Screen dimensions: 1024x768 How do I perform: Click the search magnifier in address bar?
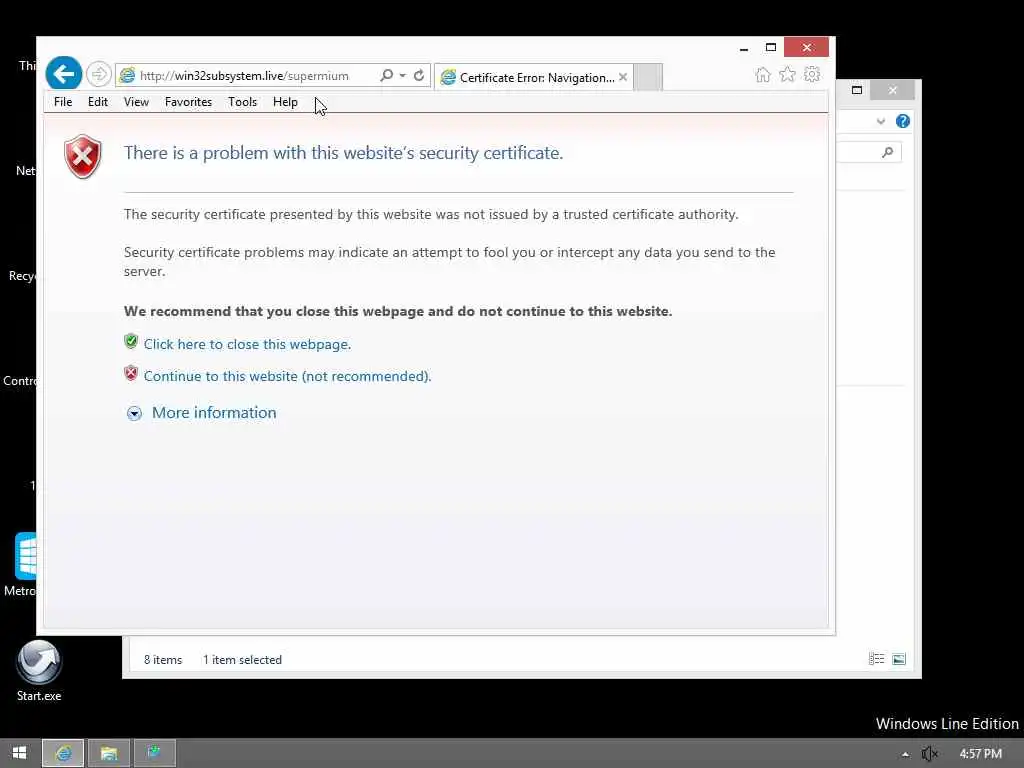pos(386,76)
